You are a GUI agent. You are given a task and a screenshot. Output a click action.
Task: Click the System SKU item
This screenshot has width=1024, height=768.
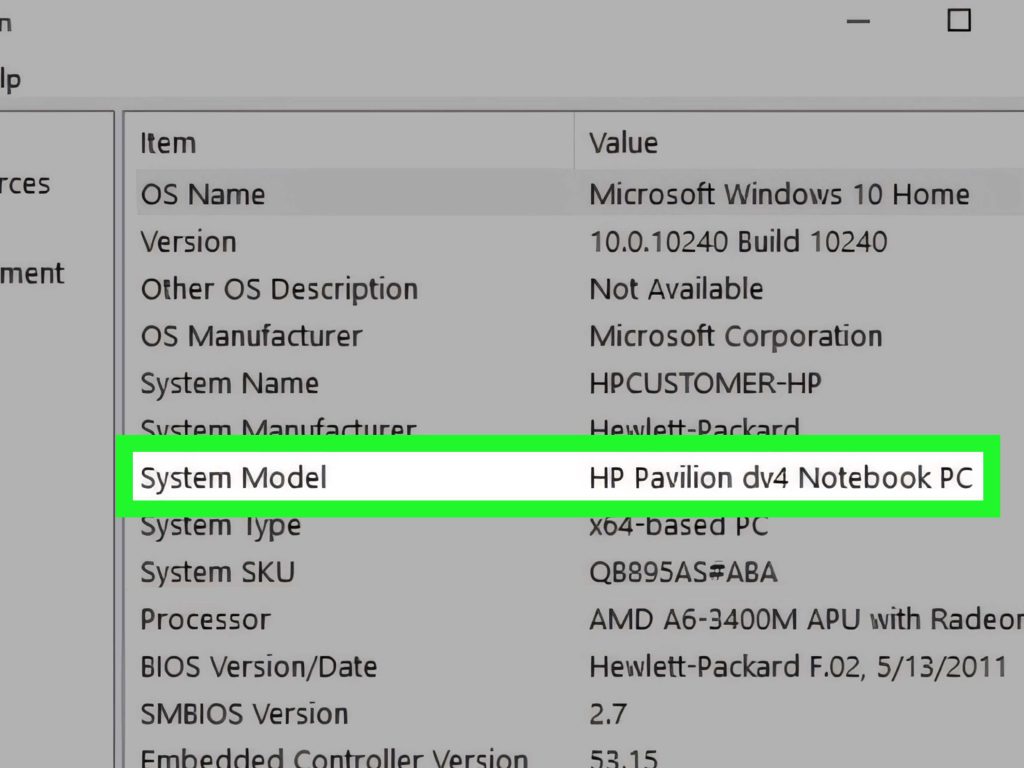tap(217, 572)
